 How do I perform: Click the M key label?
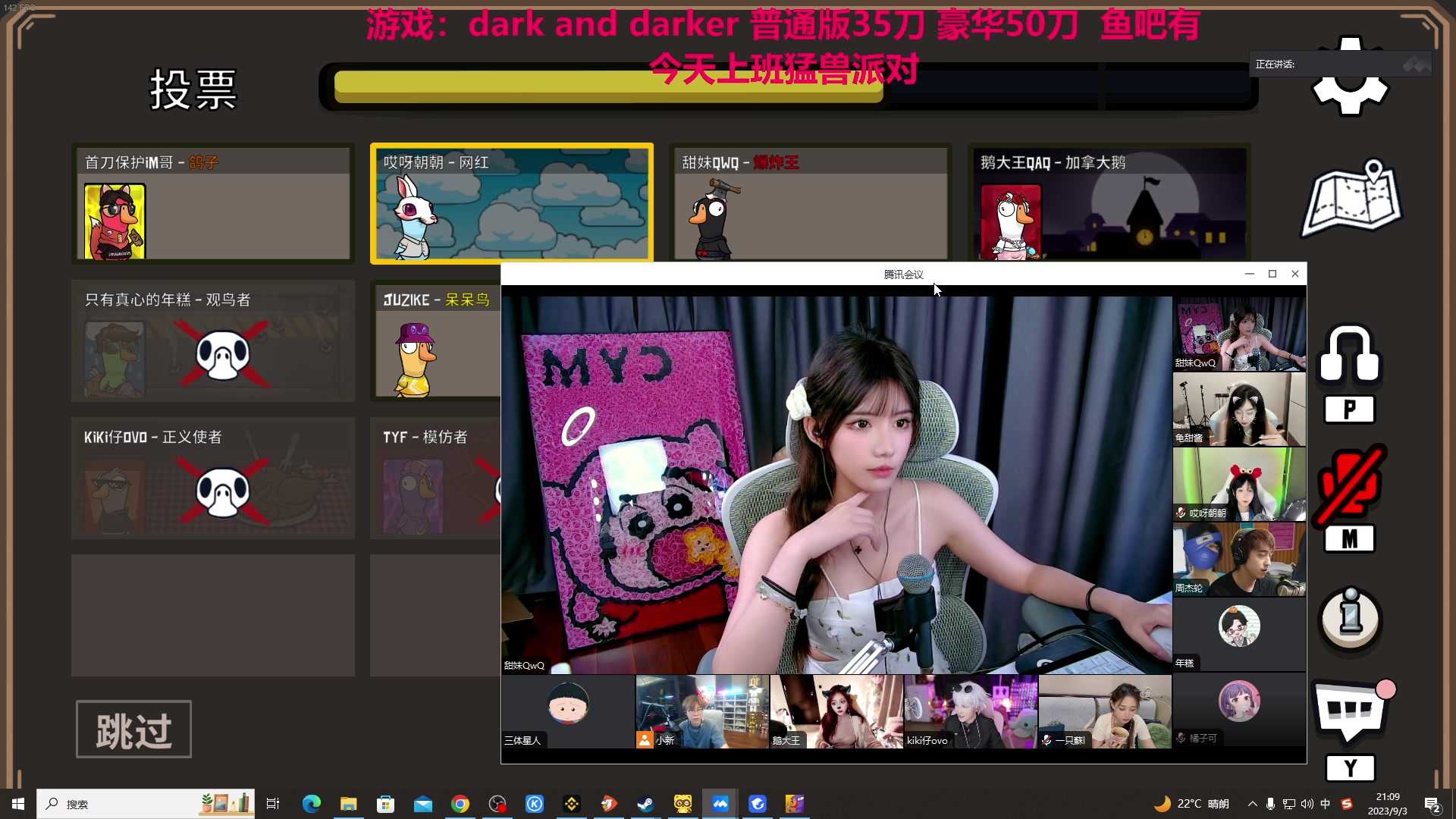[x=1350, y=539]
